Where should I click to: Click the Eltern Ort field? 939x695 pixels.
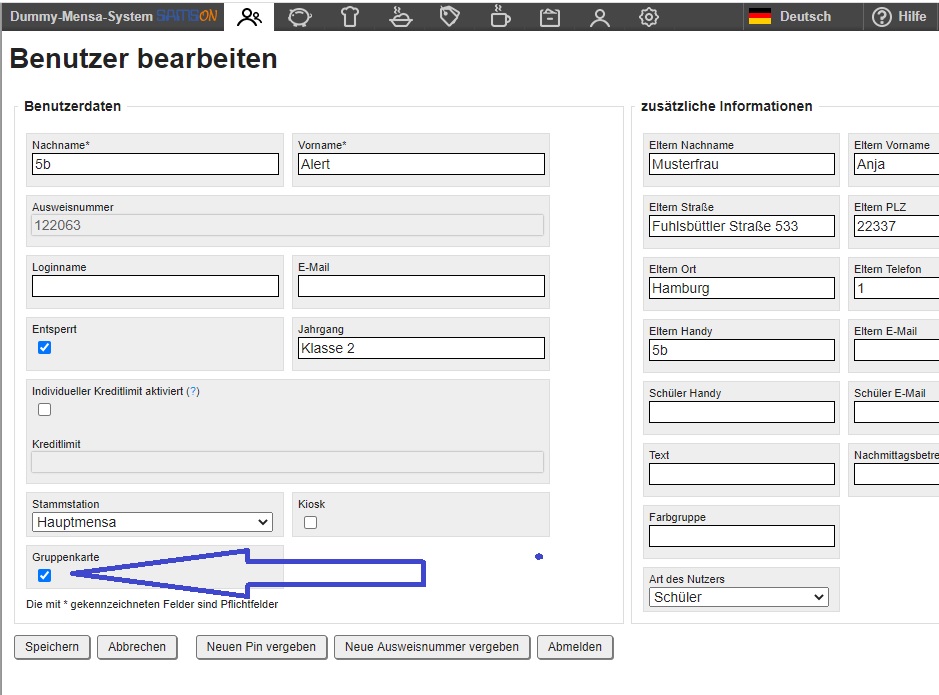click(741, 288)
